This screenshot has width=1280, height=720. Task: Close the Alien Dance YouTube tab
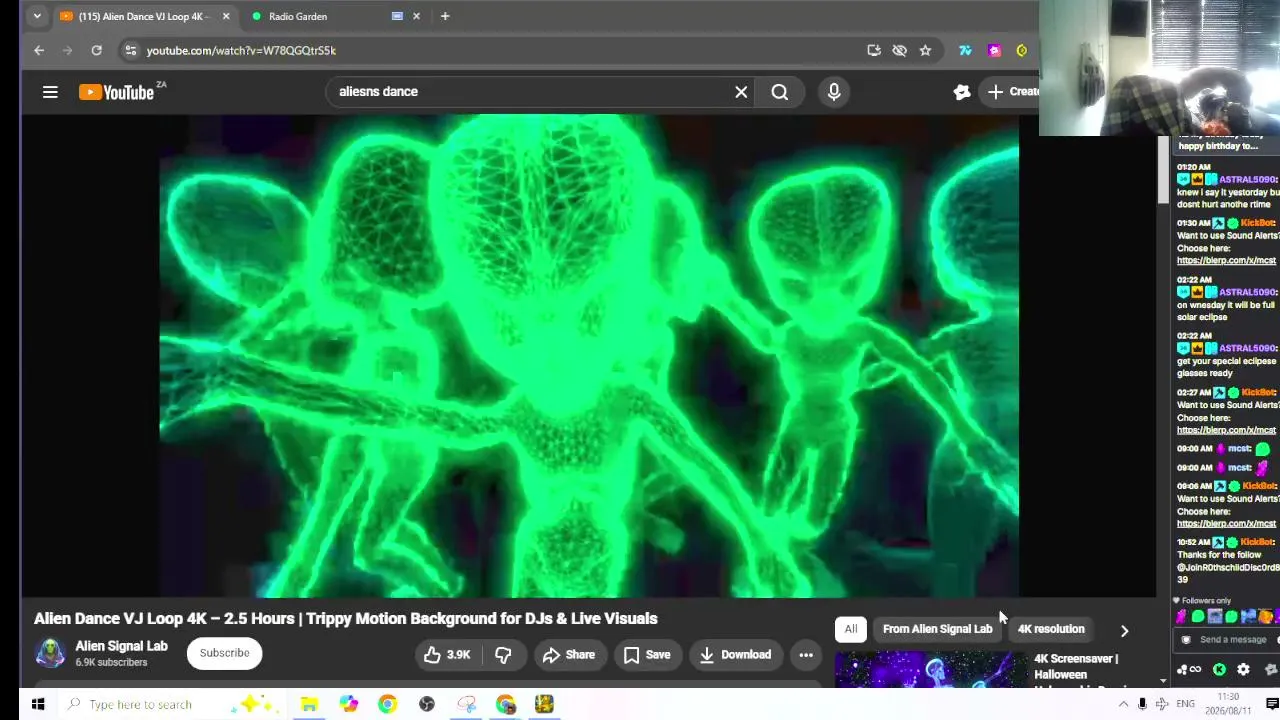point(226,16)
